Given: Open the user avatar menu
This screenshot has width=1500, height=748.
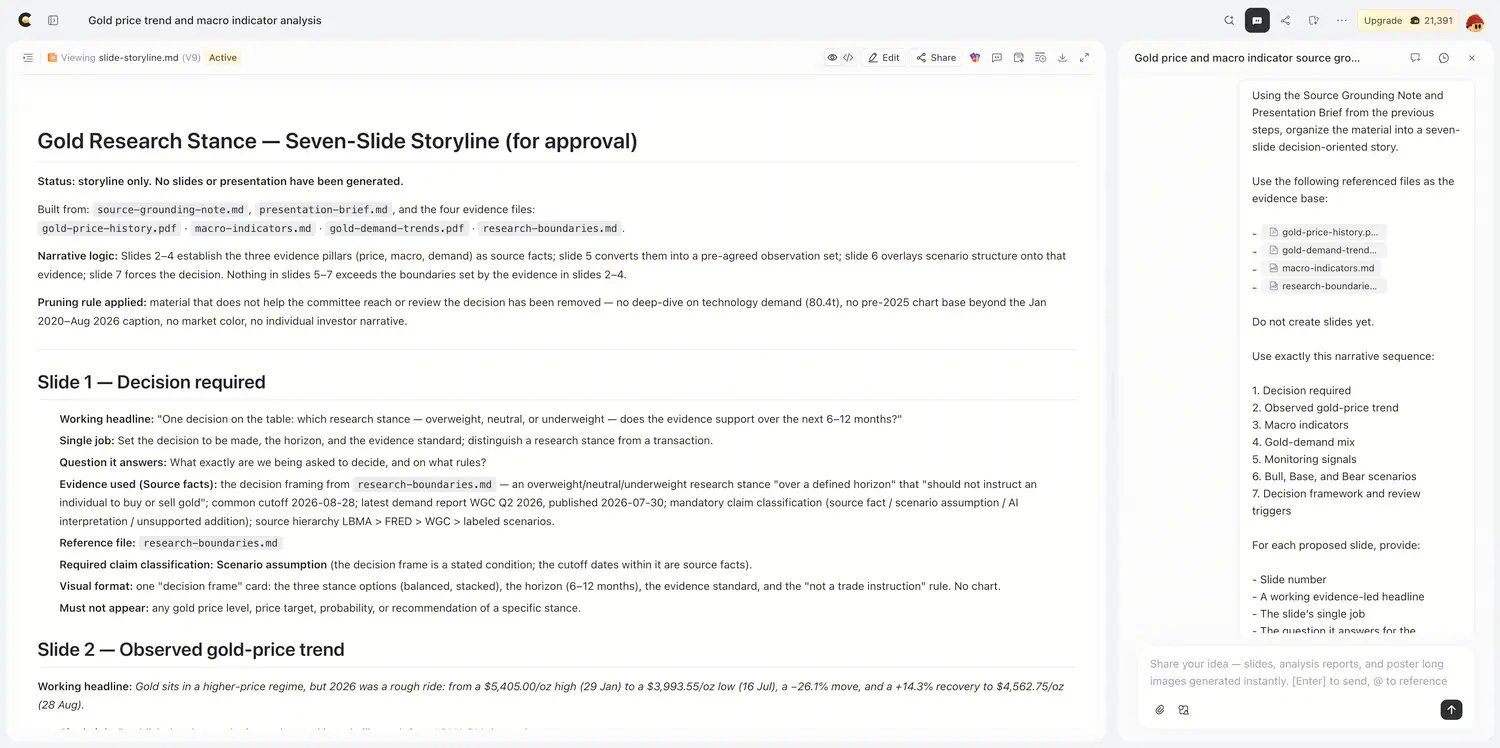Looking at the screenshot, I should pyautogui.click(x=1475, y=21).
